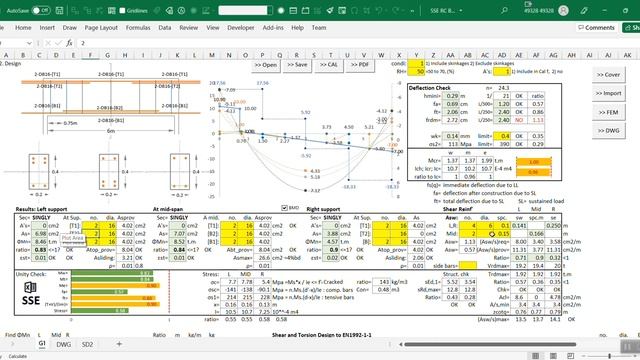Switch to Page Break Preview icon in status bar
The height and width of the screenshot is (360, 640).
tap(570, 356)
